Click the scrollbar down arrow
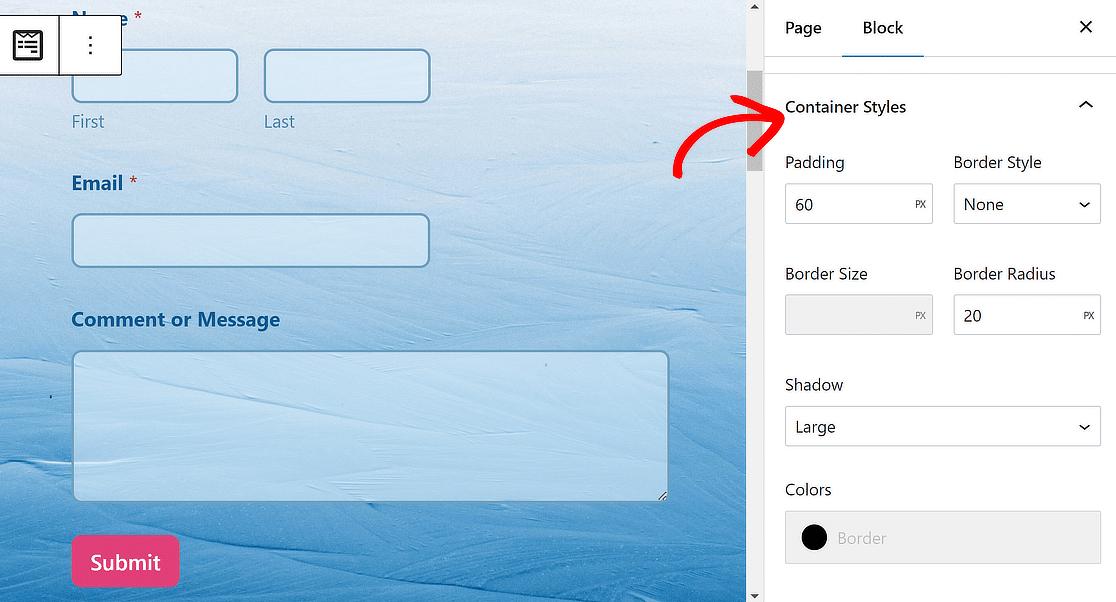 [754, 595]
